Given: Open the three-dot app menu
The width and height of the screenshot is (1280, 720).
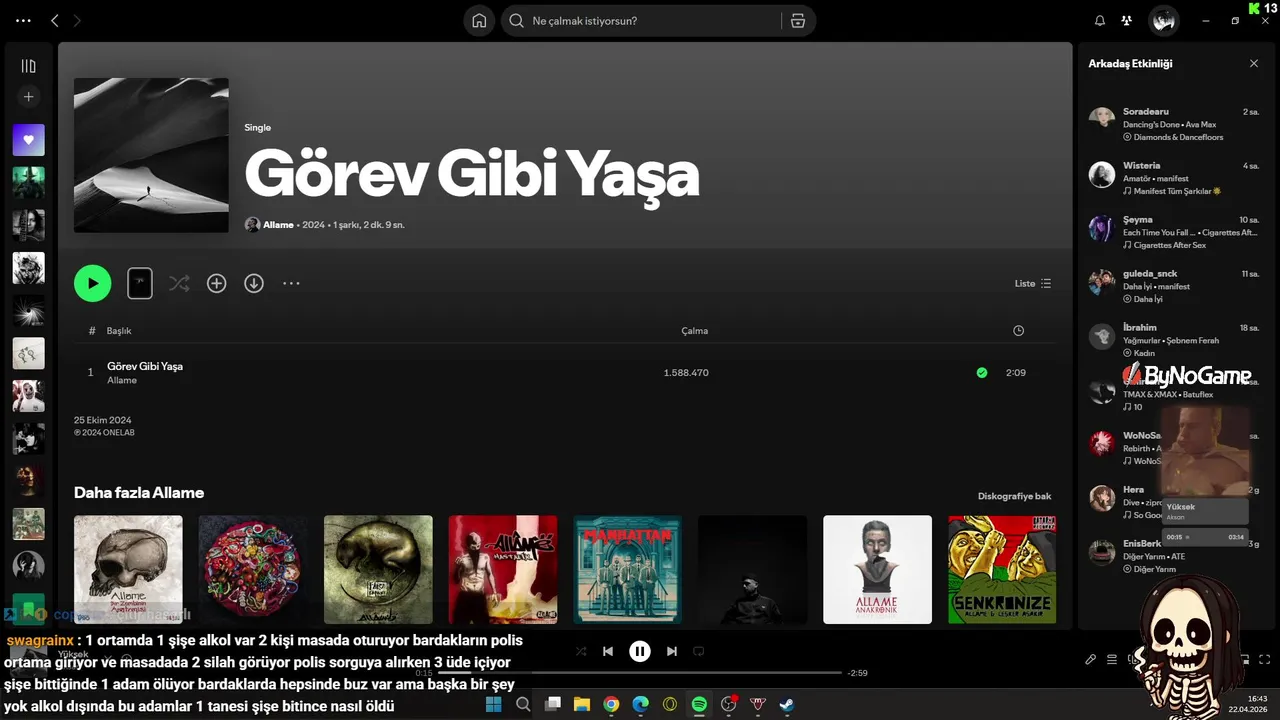Looking at the screenshot, I should 24,20.
